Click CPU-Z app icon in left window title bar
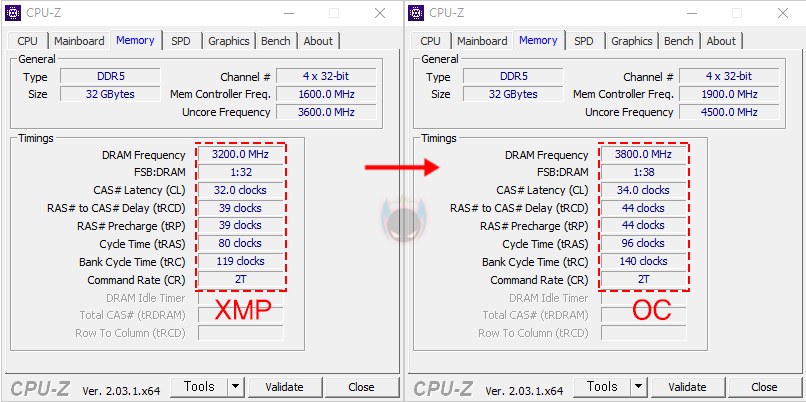806x402 pixels. click(x=13, y=13)
